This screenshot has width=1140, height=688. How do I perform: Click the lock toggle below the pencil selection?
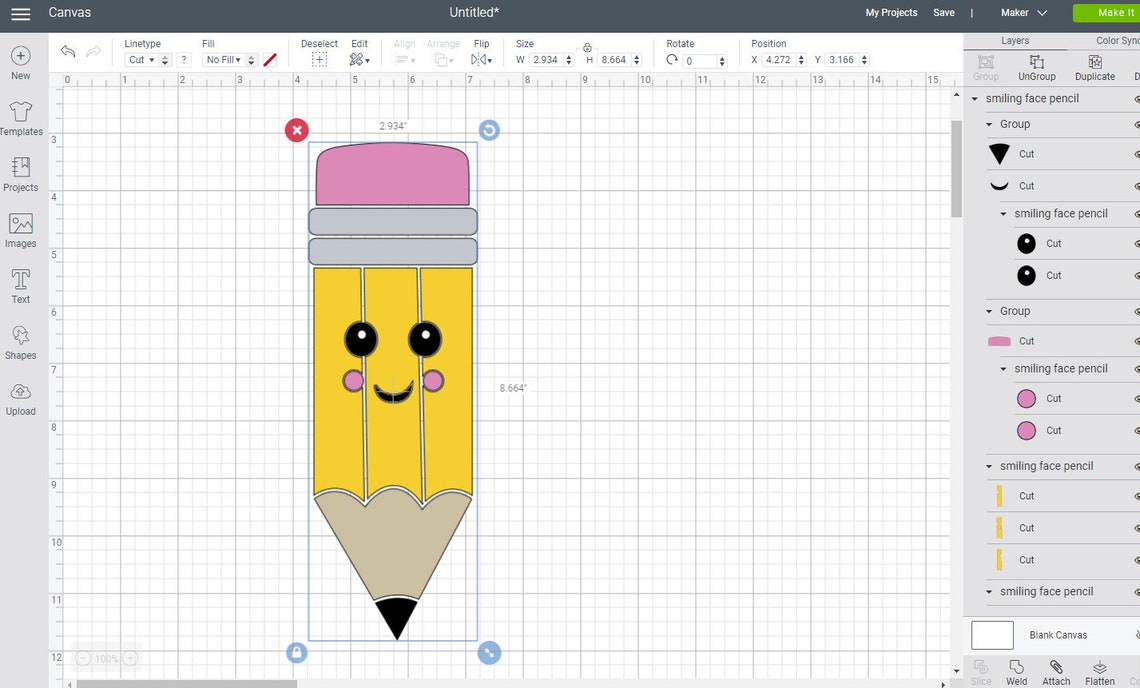coord(296,652)
